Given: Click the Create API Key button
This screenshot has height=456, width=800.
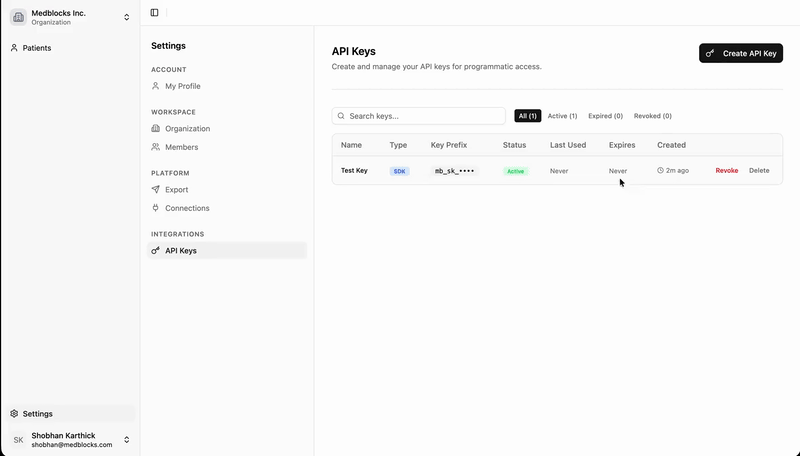Looking at the screenshot, I should pyautogui.click(x=741, y=53).
